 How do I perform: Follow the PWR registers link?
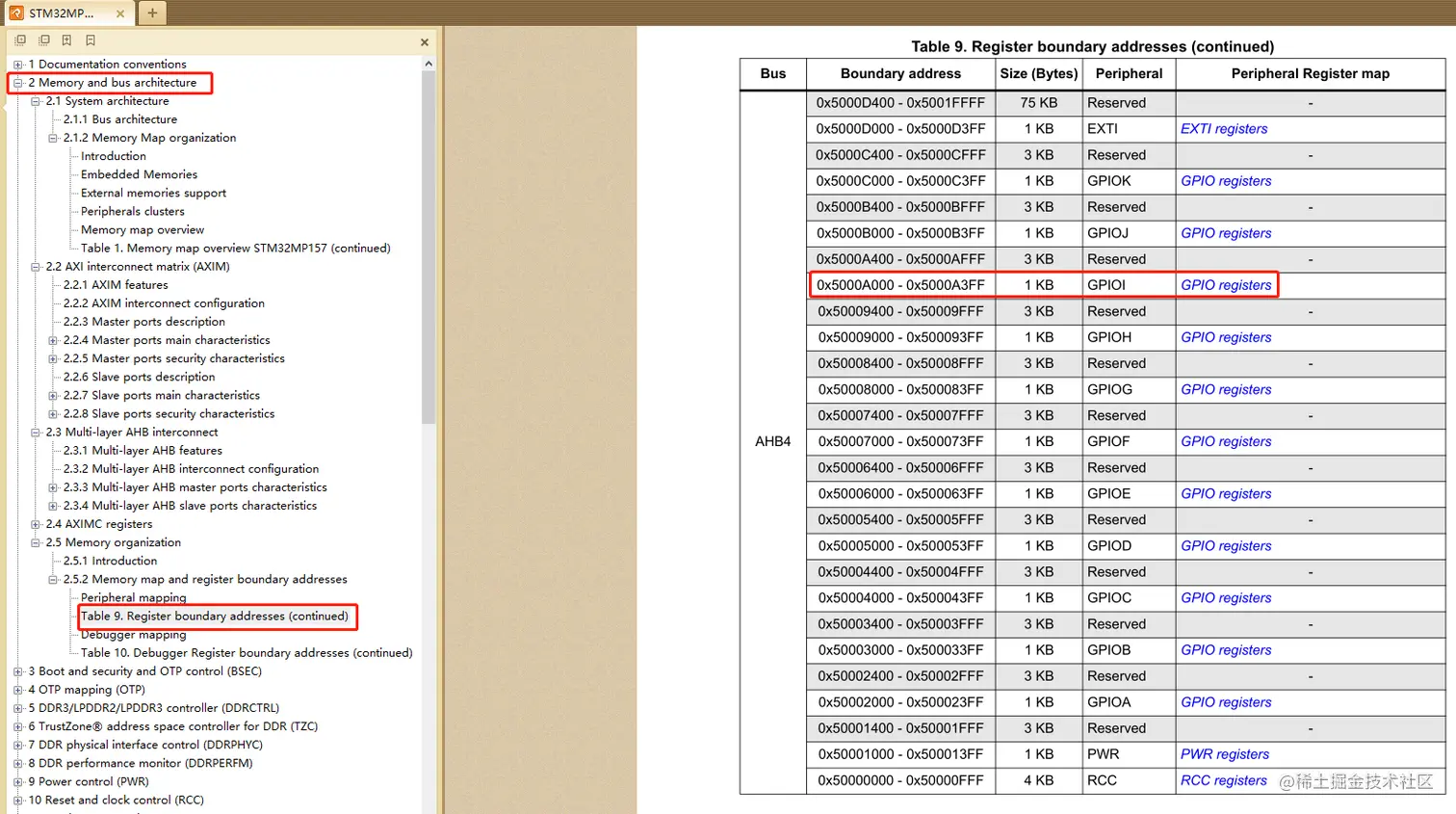pyautogui.click(x=1225, y=754)
